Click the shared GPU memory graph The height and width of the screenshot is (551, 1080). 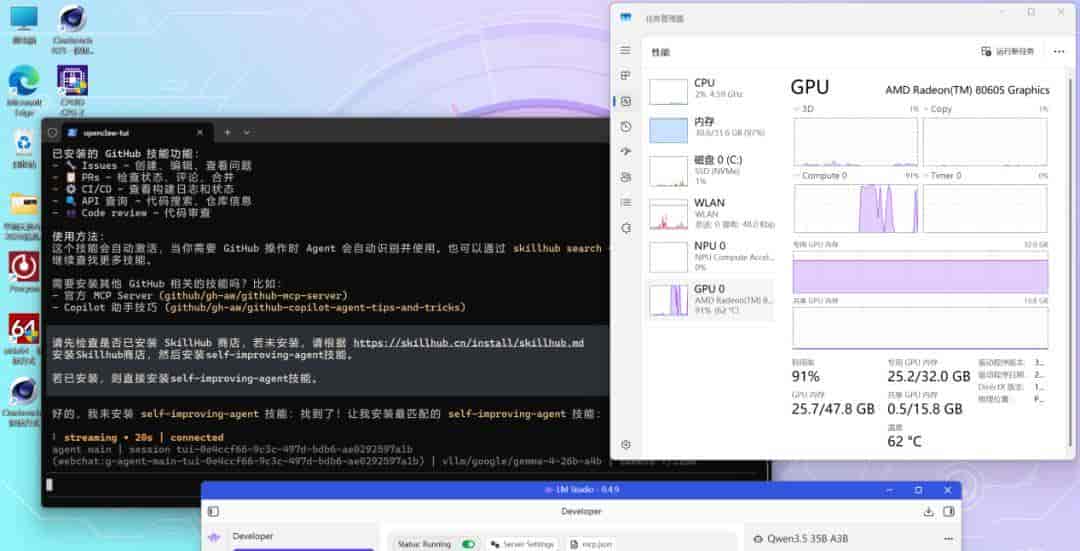(x=920, y=328)
